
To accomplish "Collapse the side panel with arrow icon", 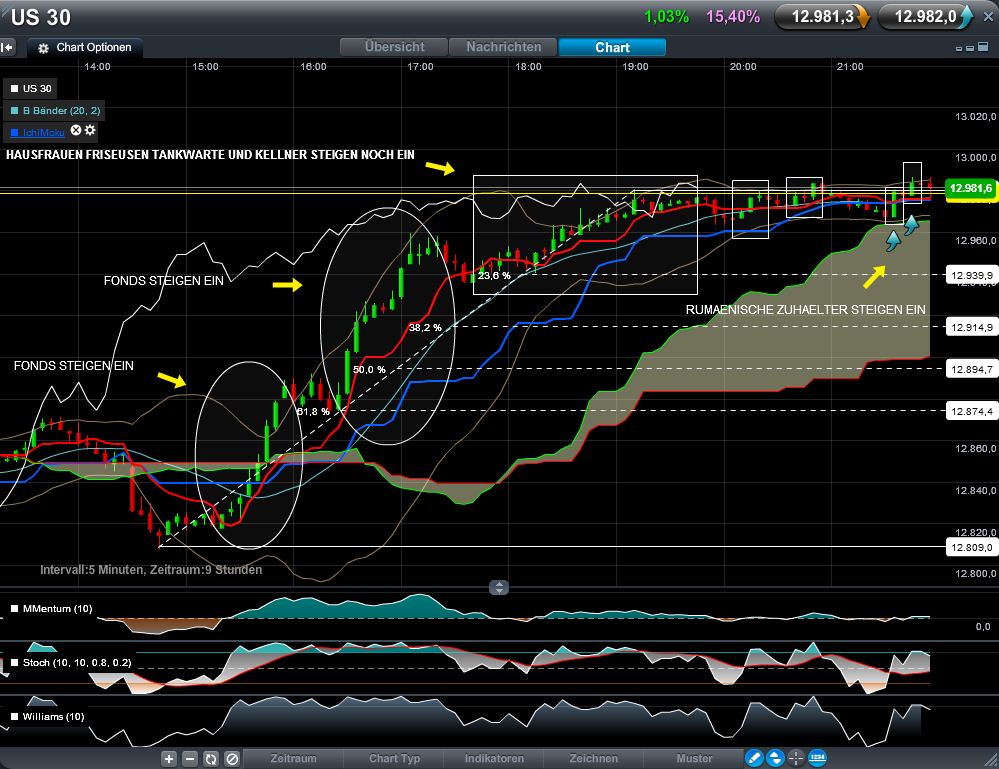I will click(7, 48).
